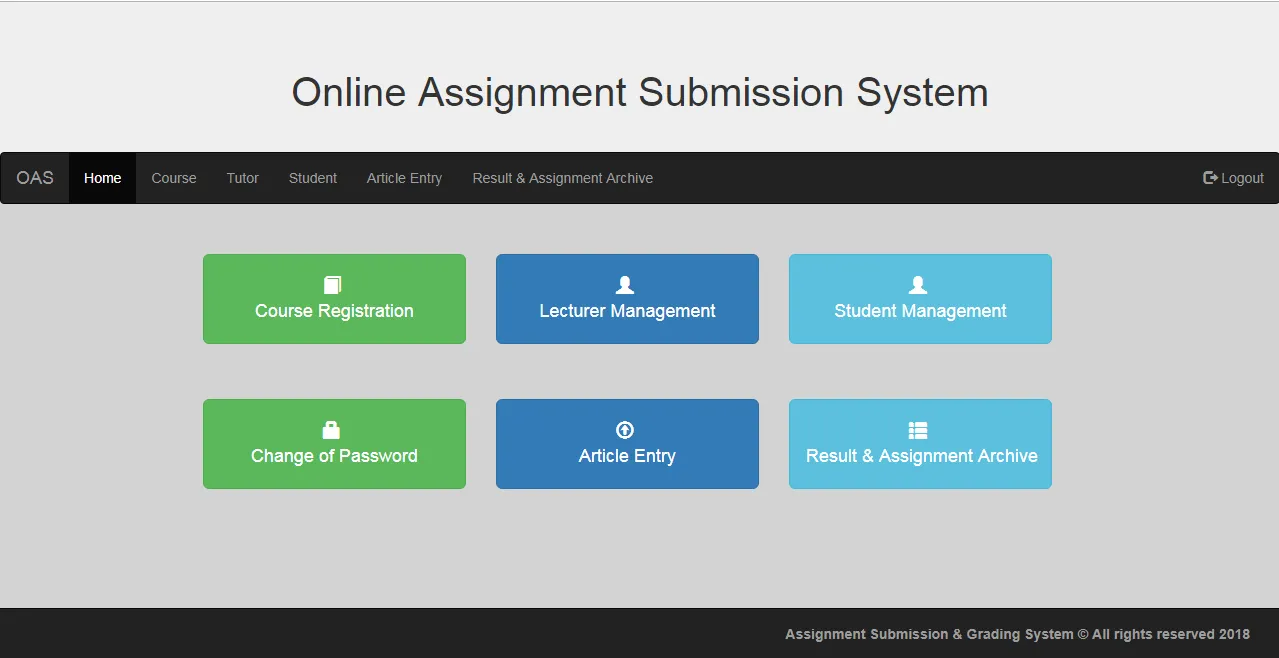Click the list icon on Result & Assignment Archive tile
This screenshot has height=658, width=1279.
[x=918, y=430]
